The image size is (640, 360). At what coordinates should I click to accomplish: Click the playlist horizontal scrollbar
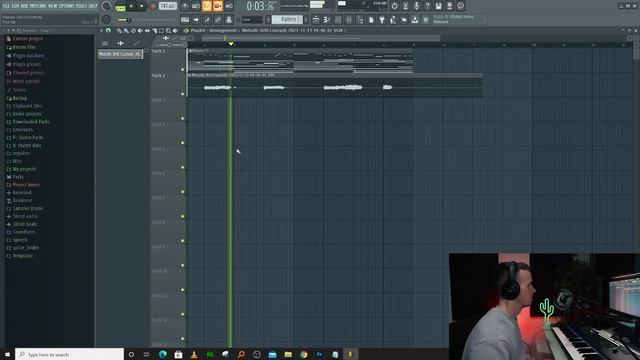coord(321,38)
